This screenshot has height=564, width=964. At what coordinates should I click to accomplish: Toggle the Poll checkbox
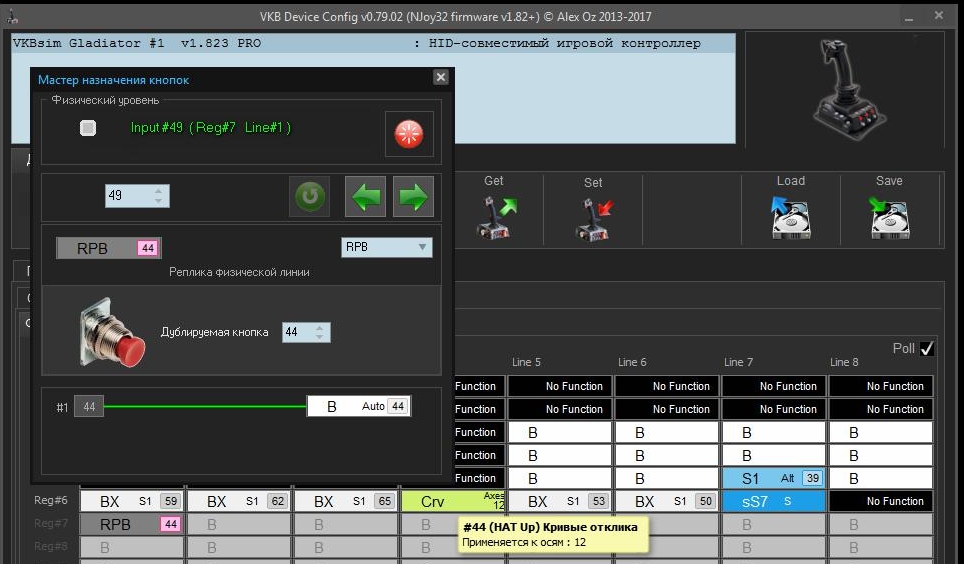(926, 349)
